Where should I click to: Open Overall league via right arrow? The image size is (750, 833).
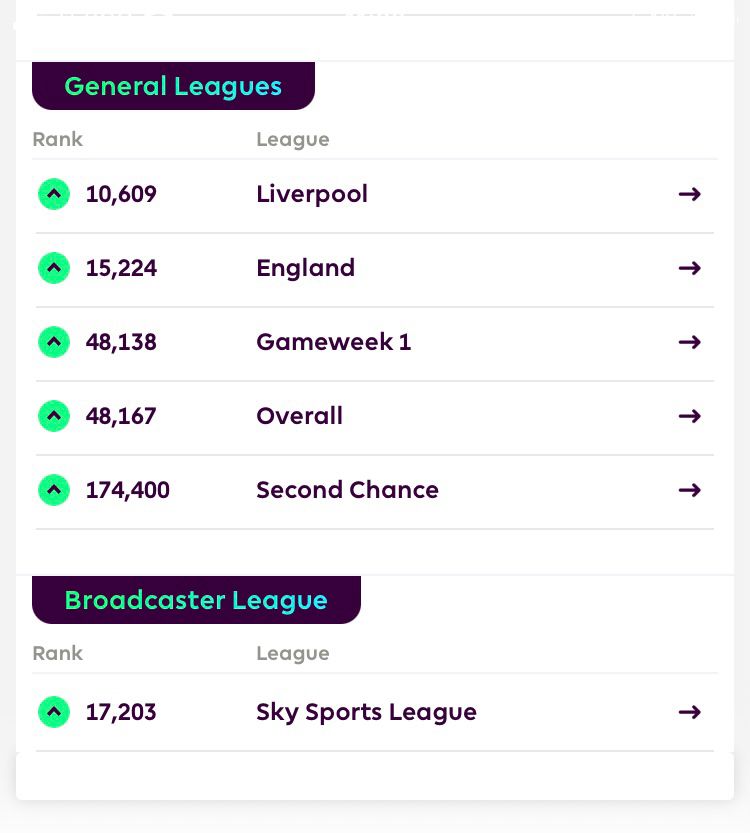tap(689, 415)
